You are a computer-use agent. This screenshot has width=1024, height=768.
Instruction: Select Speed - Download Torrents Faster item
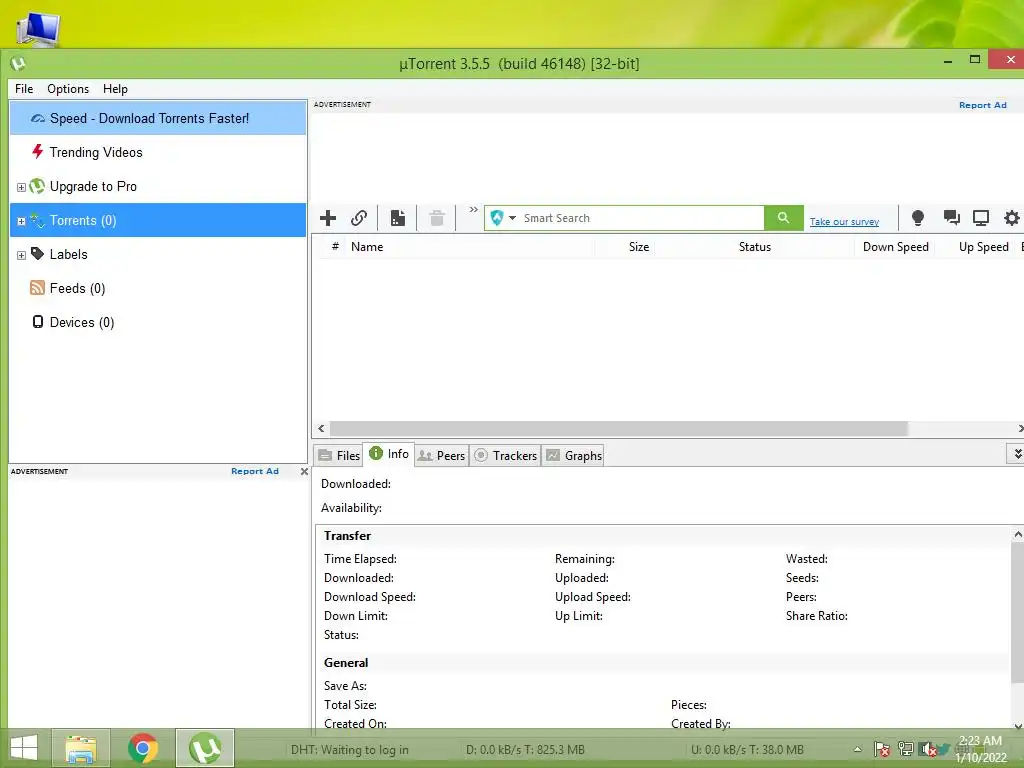click(x=158, y=118)
